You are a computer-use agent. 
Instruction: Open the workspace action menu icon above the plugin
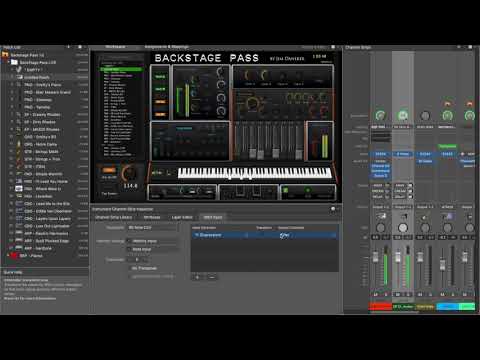(x=333, y=47)
